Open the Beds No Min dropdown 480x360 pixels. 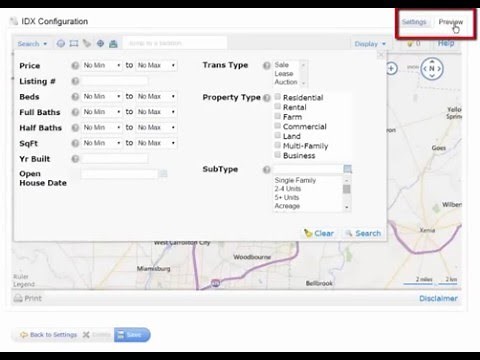click(102, 96)
